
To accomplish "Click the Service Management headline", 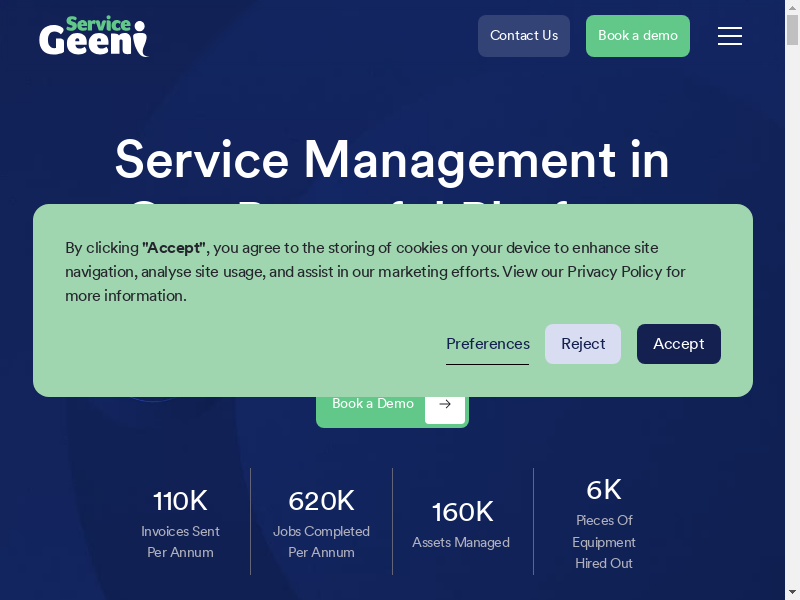I will click(x=392, y=160).
